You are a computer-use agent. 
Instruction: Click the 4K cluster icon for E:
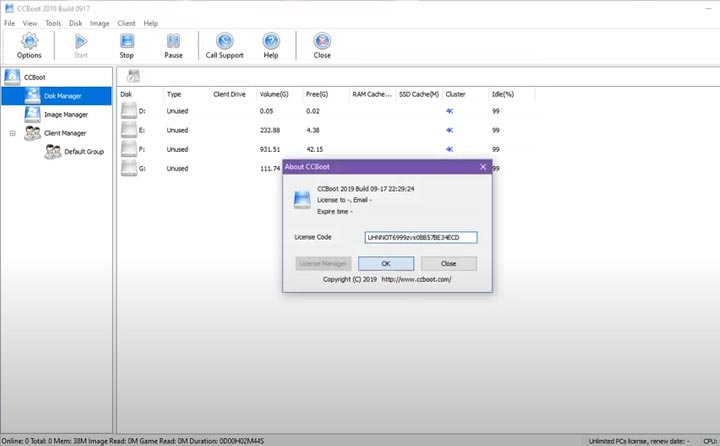coord(450,130)
